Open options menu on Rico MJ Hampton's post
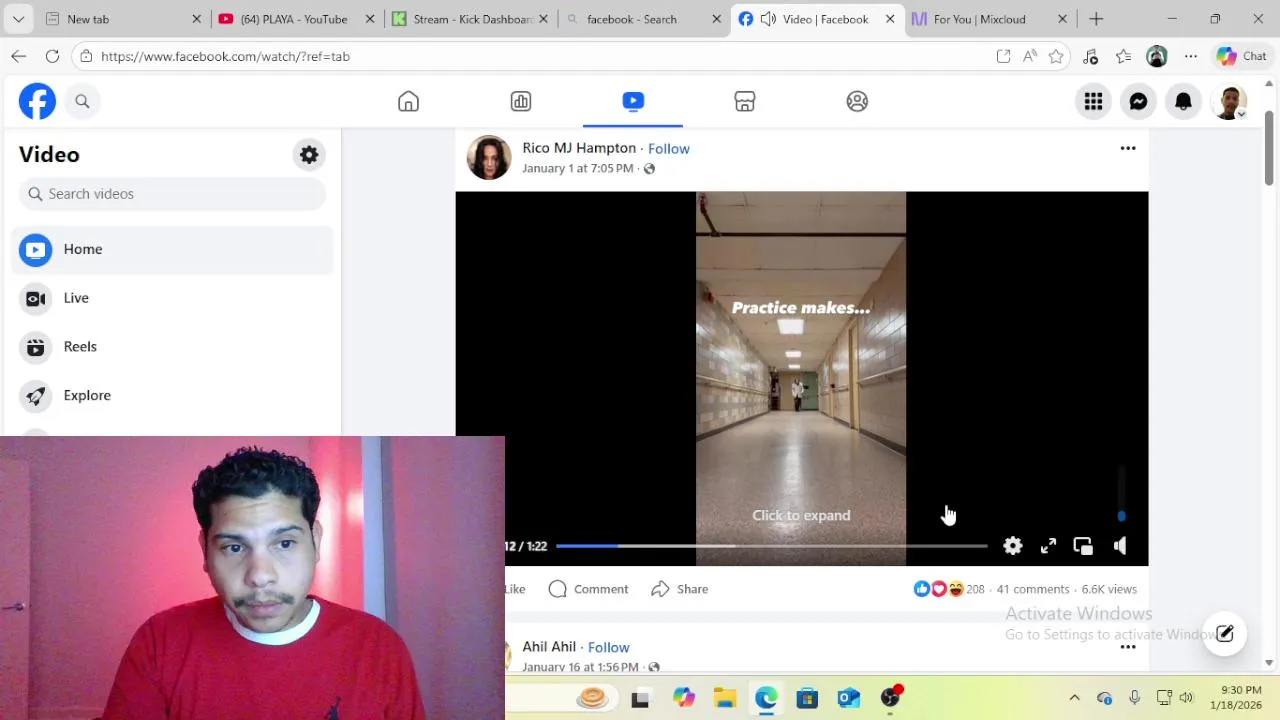 click(x=1128, y=148)
